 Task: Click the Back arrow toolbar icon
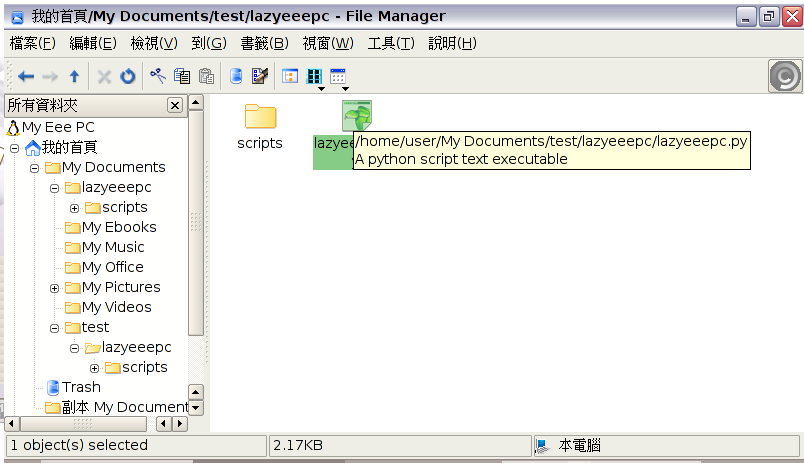click(x=26, y=76)
